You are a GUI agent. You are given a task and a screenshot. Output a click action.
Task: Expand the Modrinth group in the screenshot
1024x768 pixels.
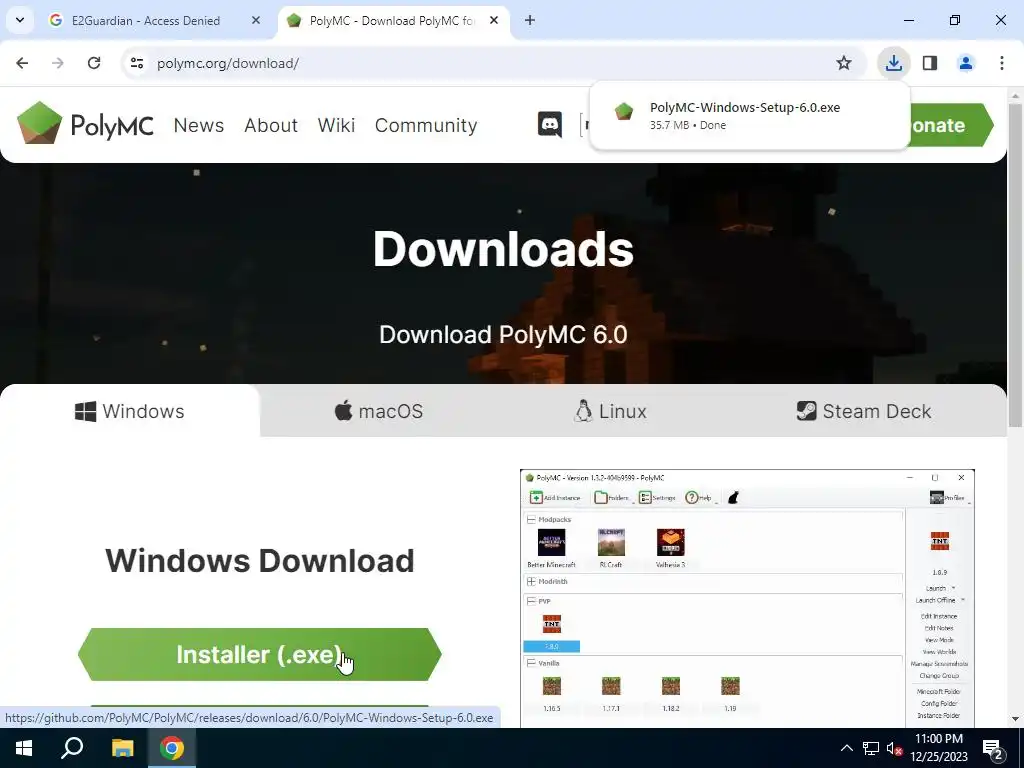pyautogui.click(x=531, y=581)
